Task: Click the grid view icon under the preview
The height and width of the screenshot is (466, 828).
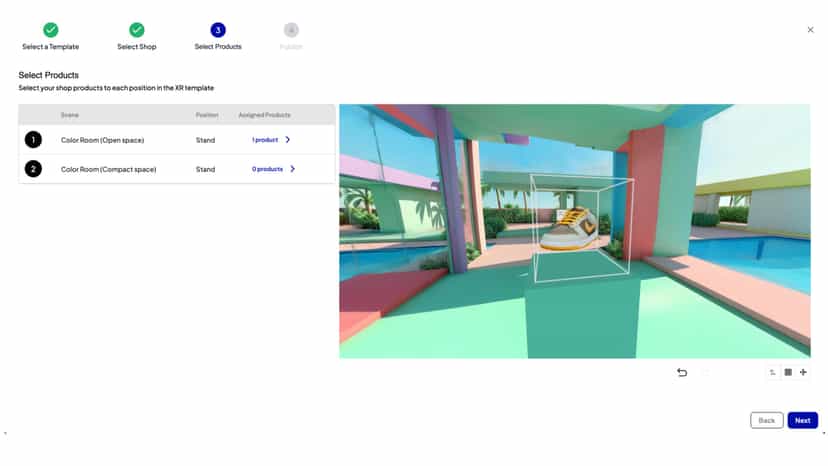Action: point(788,372)
